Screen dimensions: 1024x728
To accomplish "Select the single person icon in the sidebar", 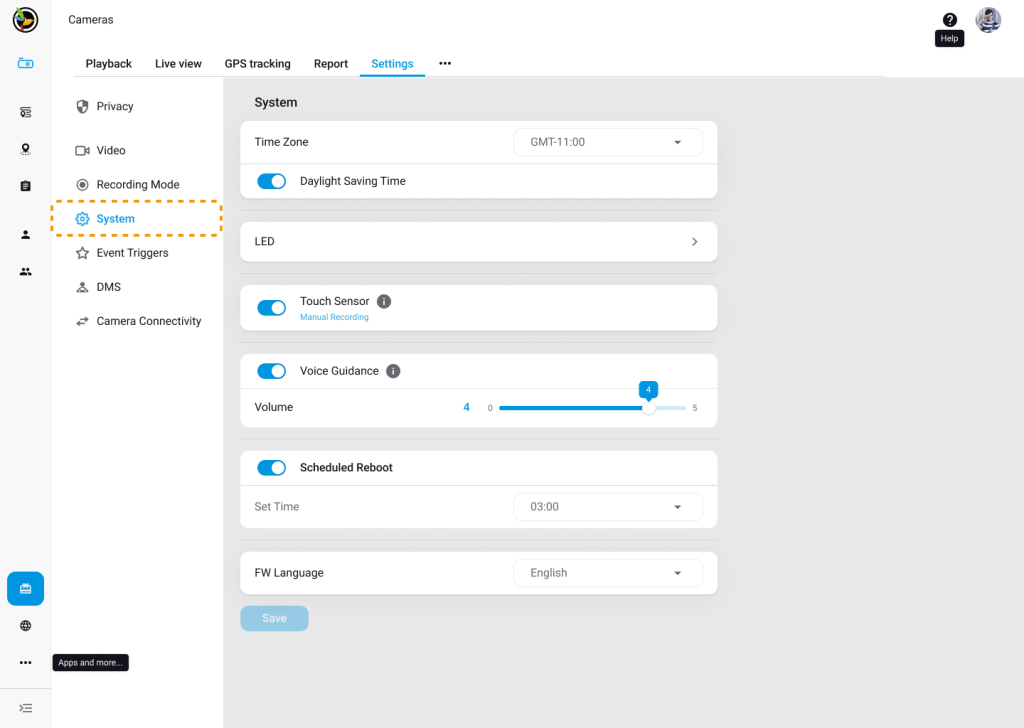I will pyautogui.click(x=25, y=234).
